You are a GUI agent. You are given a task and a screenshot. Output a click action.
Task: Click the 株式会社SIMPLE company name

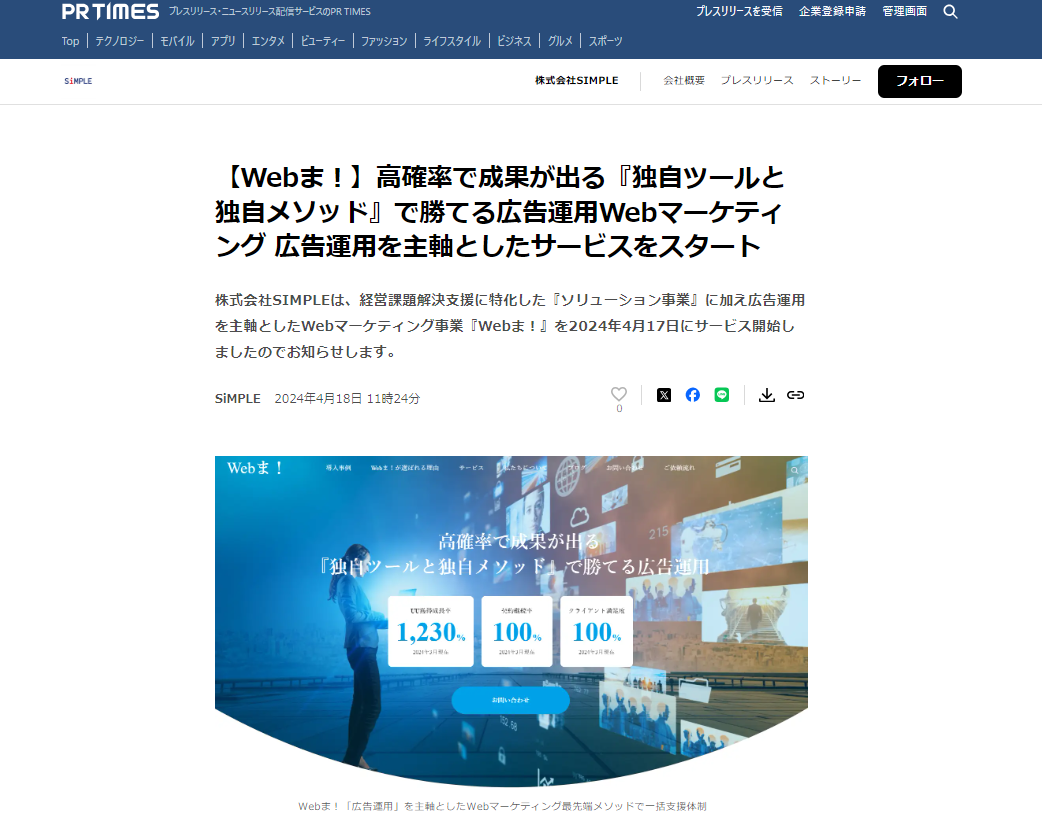pos(577,80)
